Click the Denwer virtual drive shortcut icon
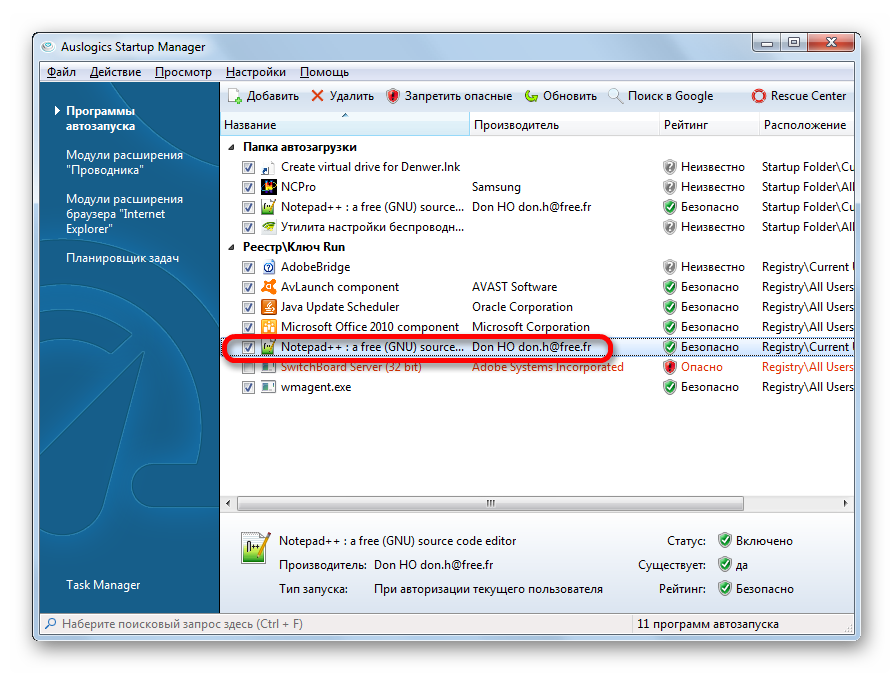 coord(269,167)
